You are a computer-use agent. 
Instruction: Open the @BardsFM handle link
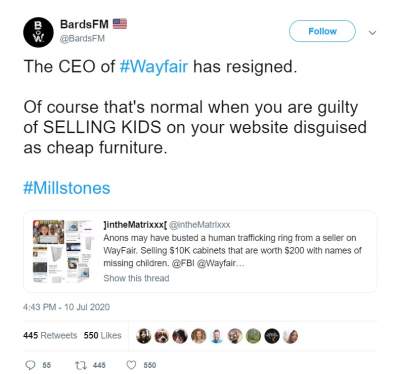click(x=82, y=39)
